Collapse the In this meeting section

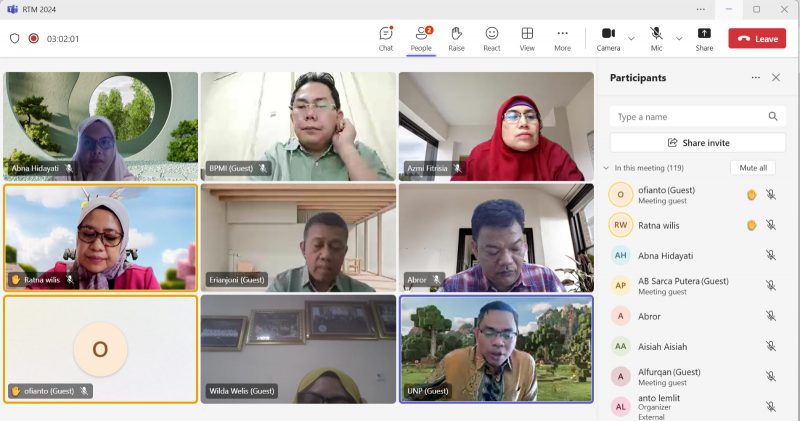click(606, 168)
